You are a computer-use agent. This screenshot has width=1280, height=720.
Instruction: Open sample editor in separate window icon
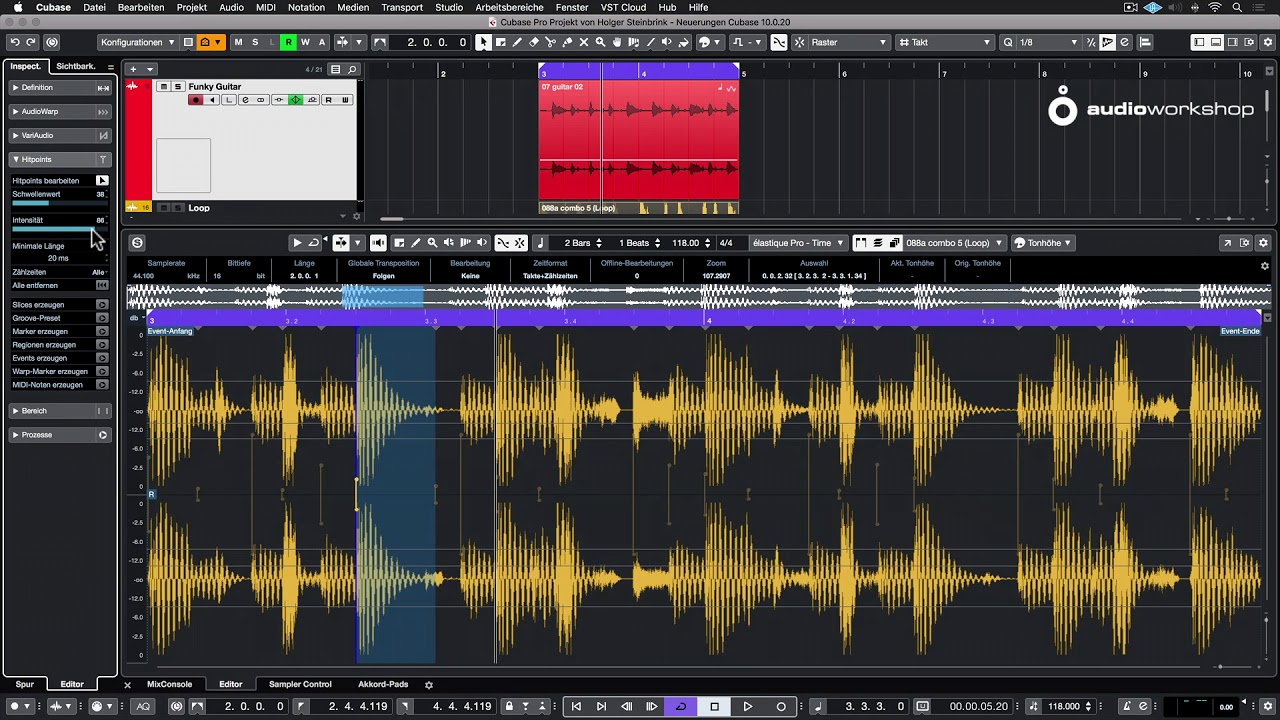click(x=1227, y=243)
